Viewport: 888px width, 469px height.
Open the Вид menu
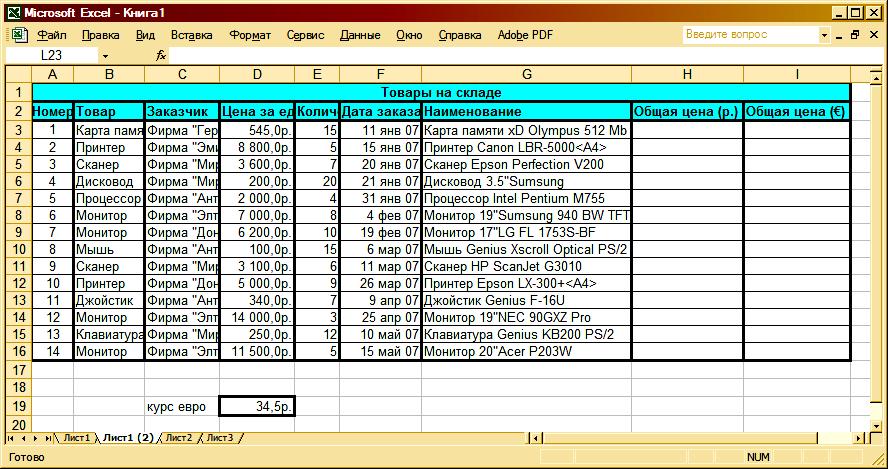[x=146, y=35]
